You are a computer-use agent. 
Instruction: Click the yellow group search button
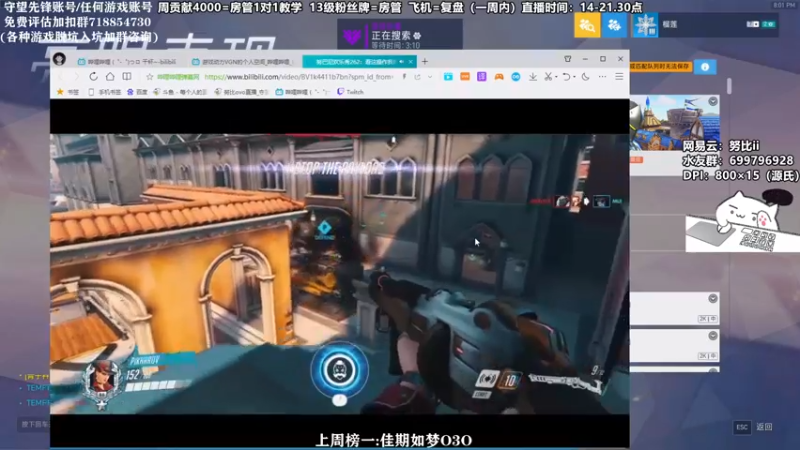587,24
